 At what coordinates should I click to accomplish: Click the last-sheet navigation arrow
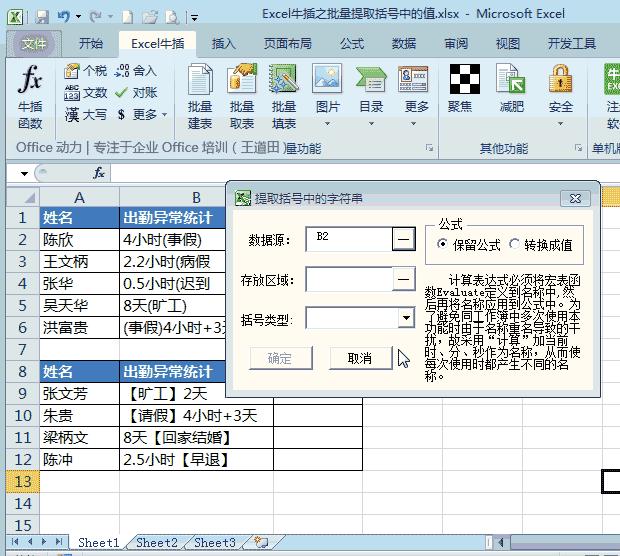click(x=59, y=541)
